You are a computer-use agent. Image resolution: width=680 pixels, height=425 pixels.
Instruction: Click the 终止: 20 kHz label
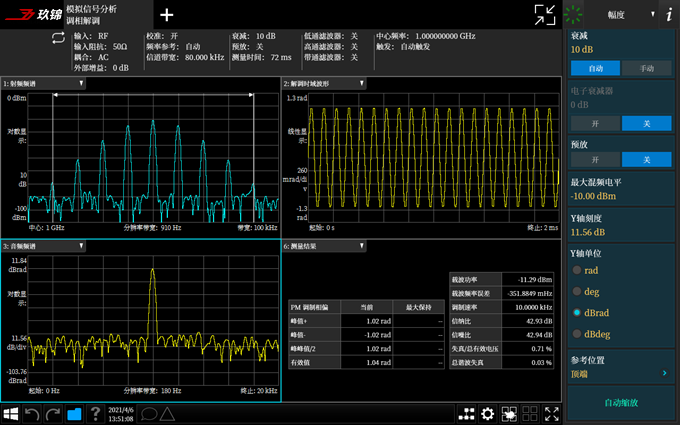point(259,391)
